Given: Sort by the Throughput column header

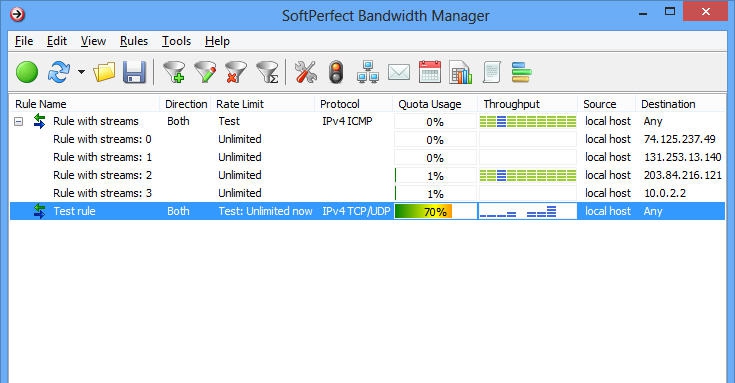Looking at the screenshot, I should tap(528, 104).
